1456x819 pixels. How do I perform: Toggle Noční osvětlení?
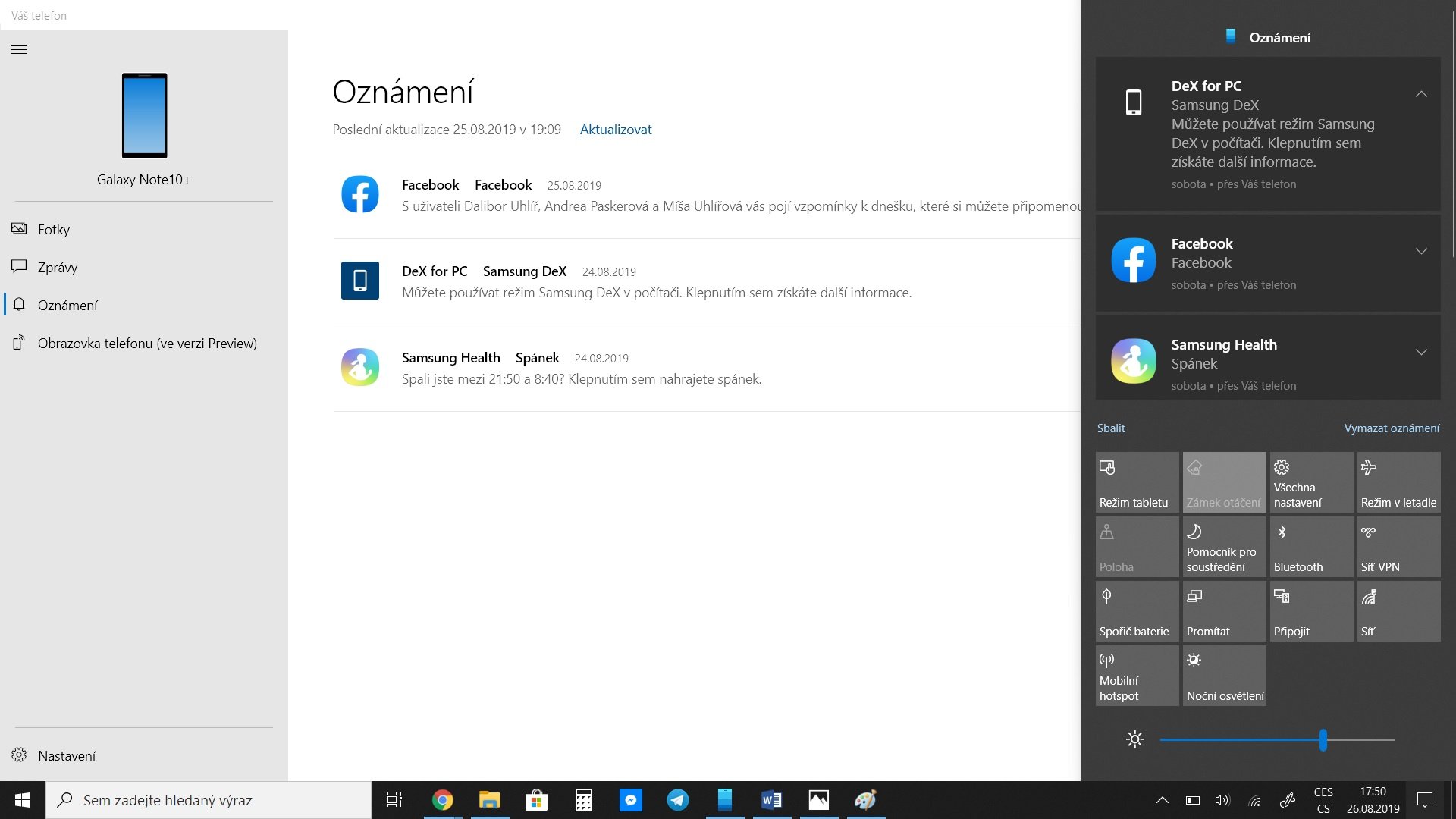click(1225, 676)
